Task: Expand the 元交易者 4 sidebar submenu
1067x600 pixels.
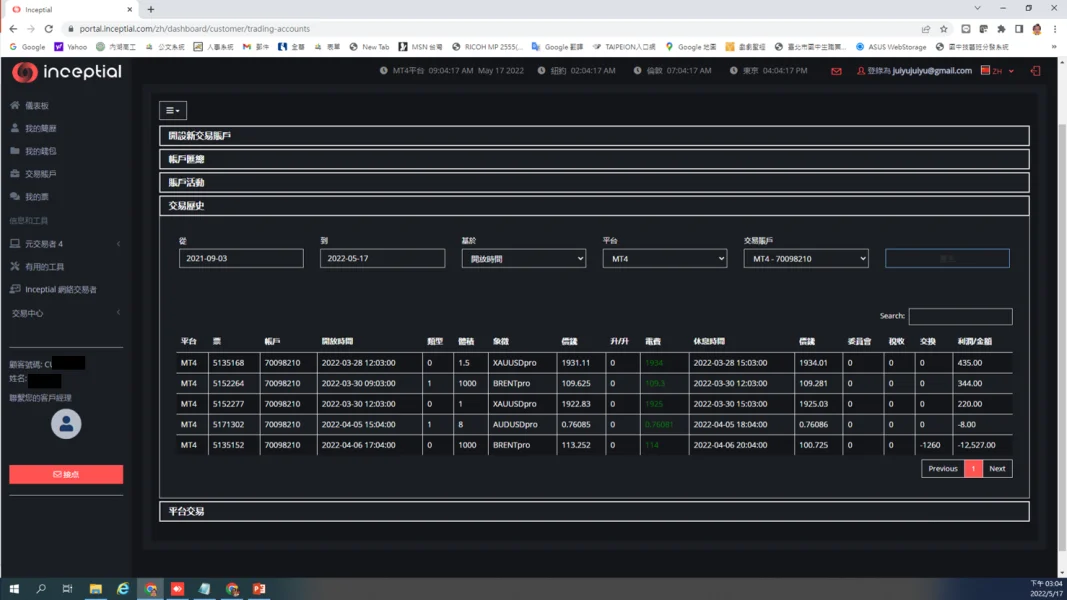Action: 65,244
